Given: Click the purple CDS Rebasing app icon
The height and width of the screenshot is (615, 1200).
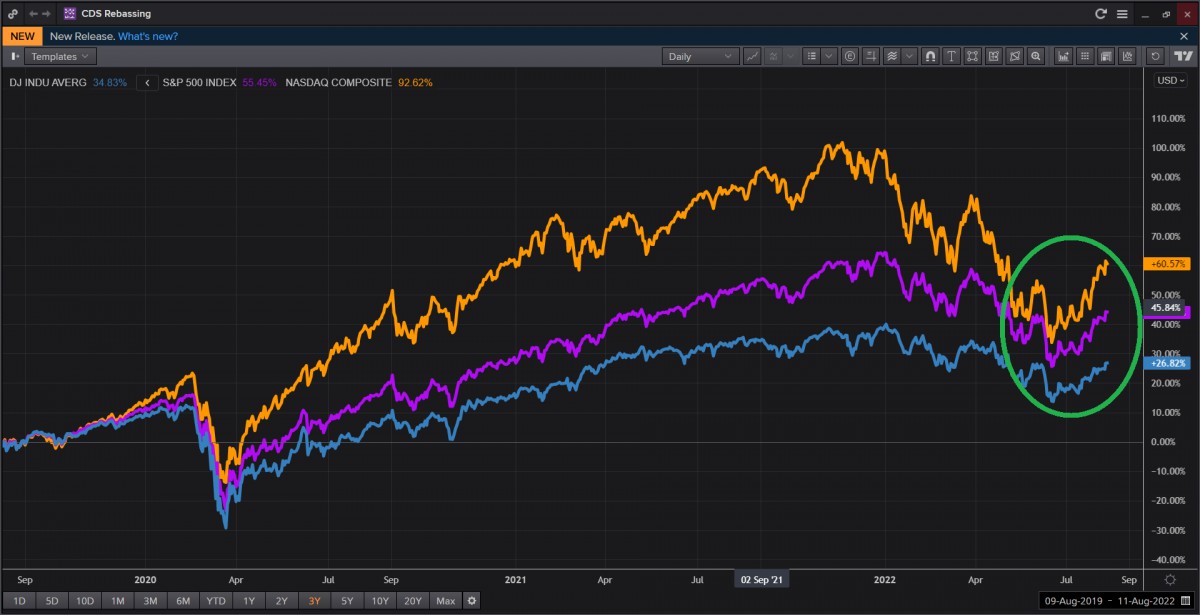Looking at the screenshot, I should coord(69,14).
